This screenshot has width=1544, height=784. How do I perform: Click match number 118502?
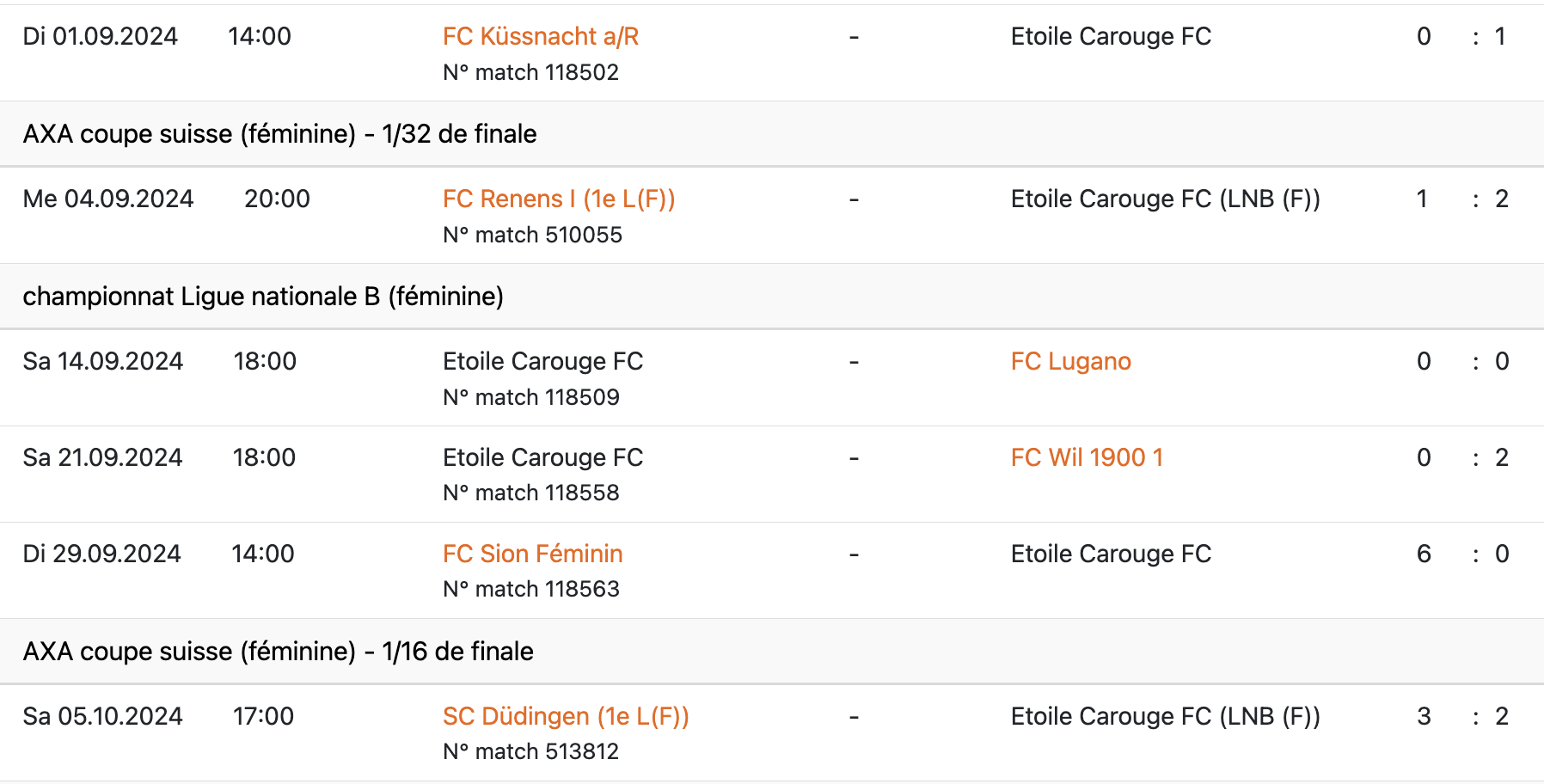tap(530, 72)
